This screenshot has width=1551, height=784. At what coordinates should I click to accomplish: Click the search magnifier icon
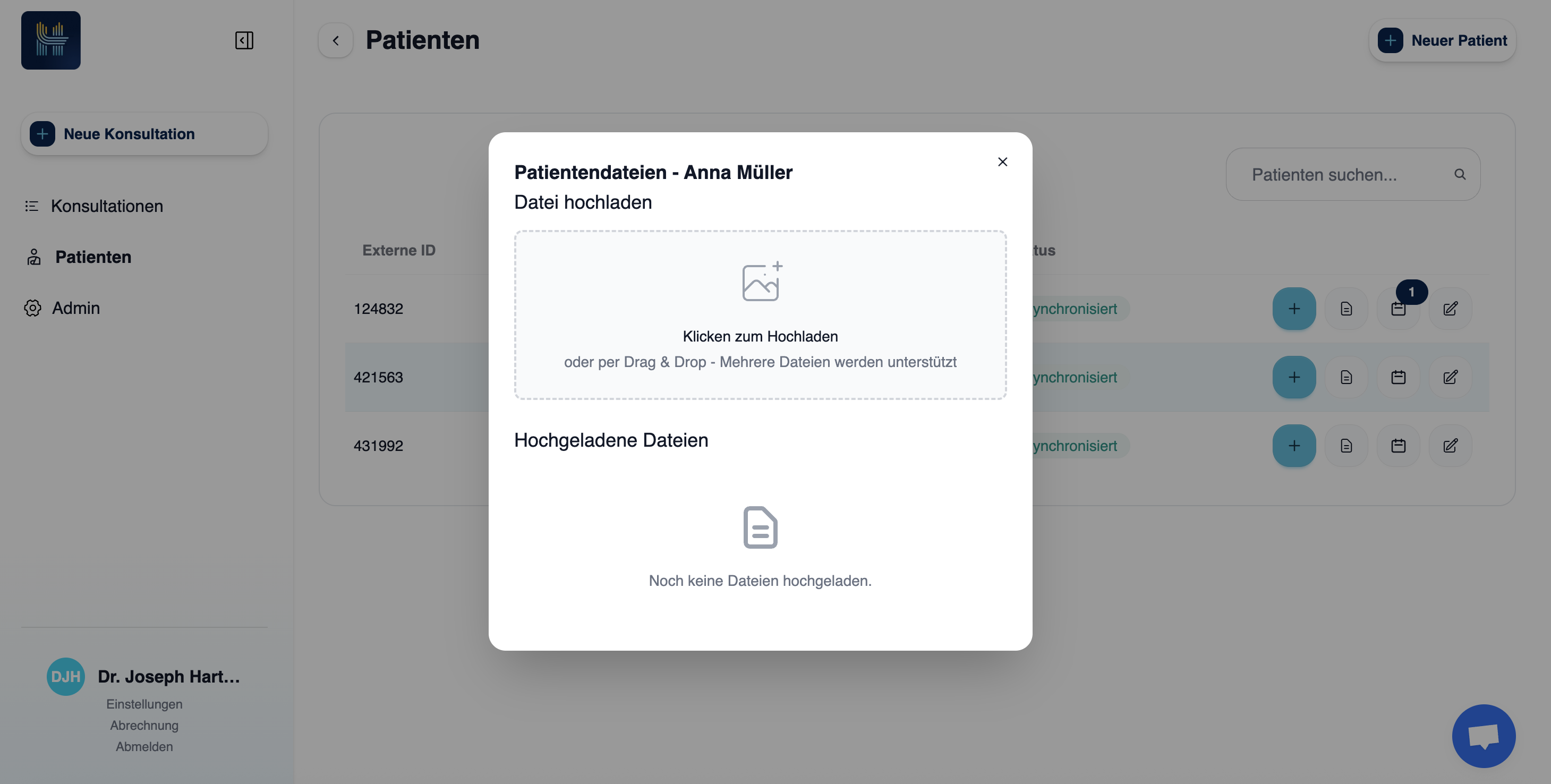(x=1460, y=174)
